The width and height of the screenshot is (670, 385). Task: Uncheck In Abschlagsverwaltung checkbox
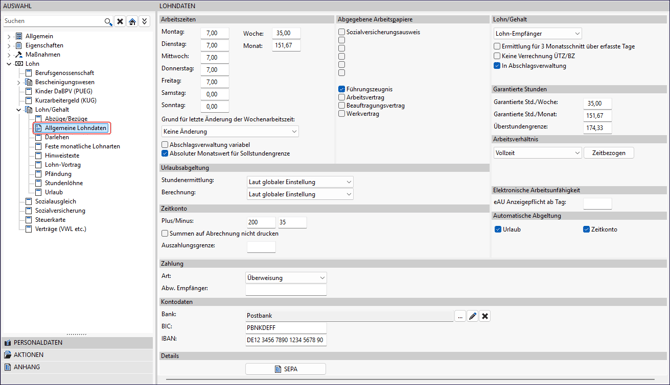497,66
